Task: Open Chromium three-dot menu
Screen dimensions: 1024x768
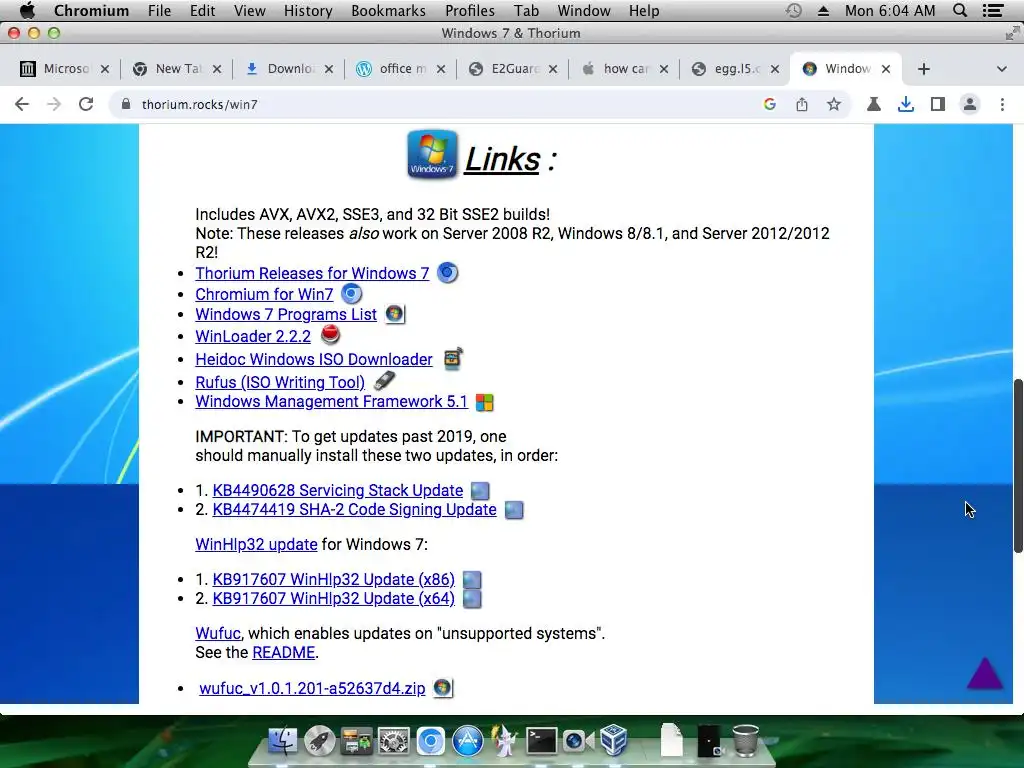Action: [1002, 104]
